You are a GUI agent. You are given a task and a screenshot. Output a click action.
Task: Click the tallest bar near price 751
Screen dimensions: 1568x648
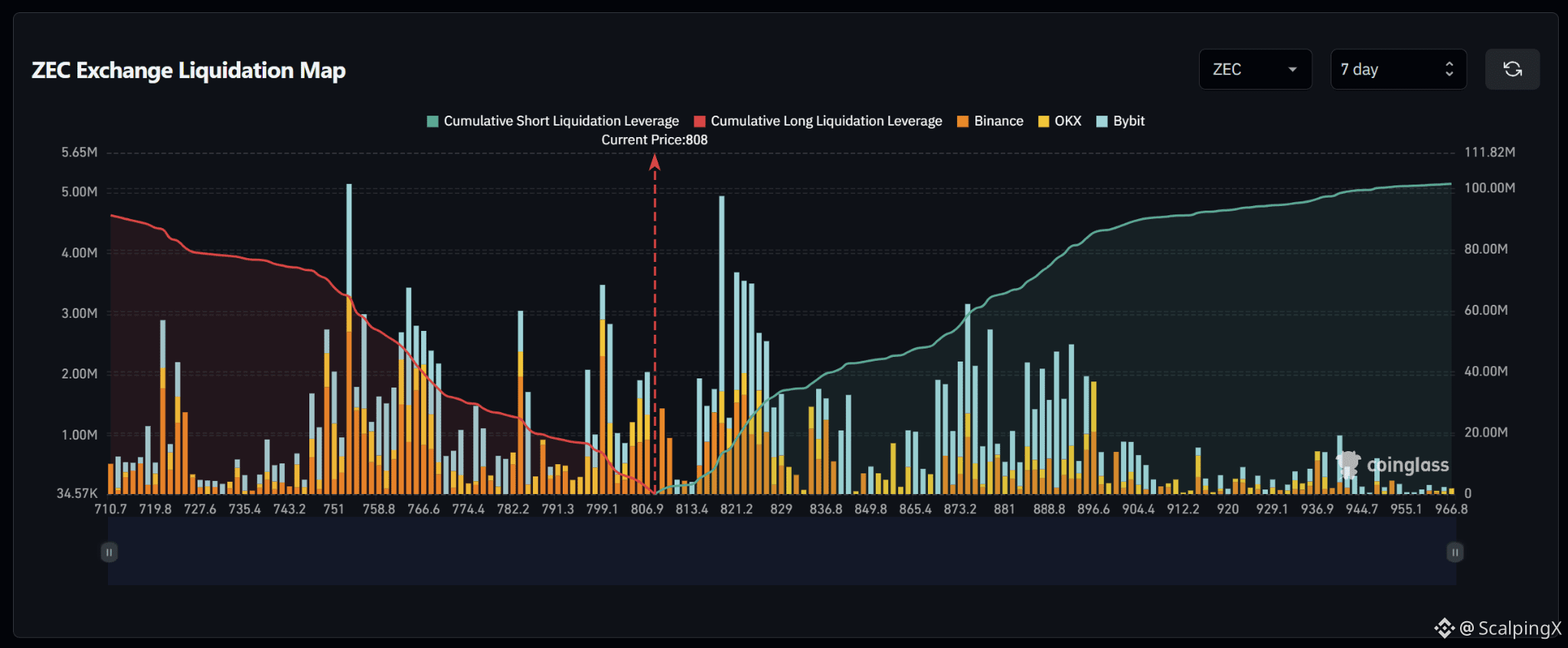click(x=349, y=339)
